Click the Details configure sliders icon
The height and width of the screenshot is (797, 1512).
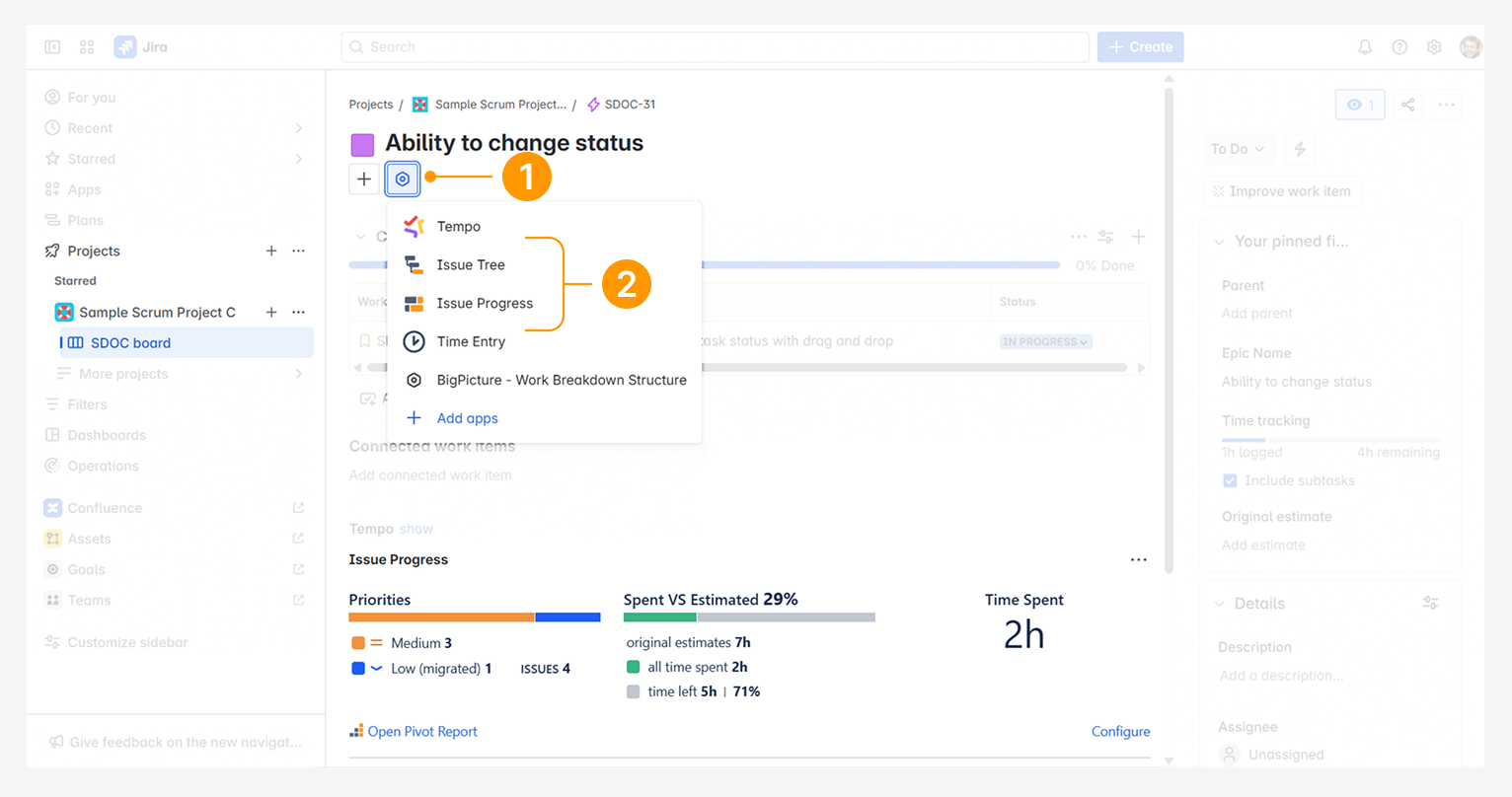1430,603
